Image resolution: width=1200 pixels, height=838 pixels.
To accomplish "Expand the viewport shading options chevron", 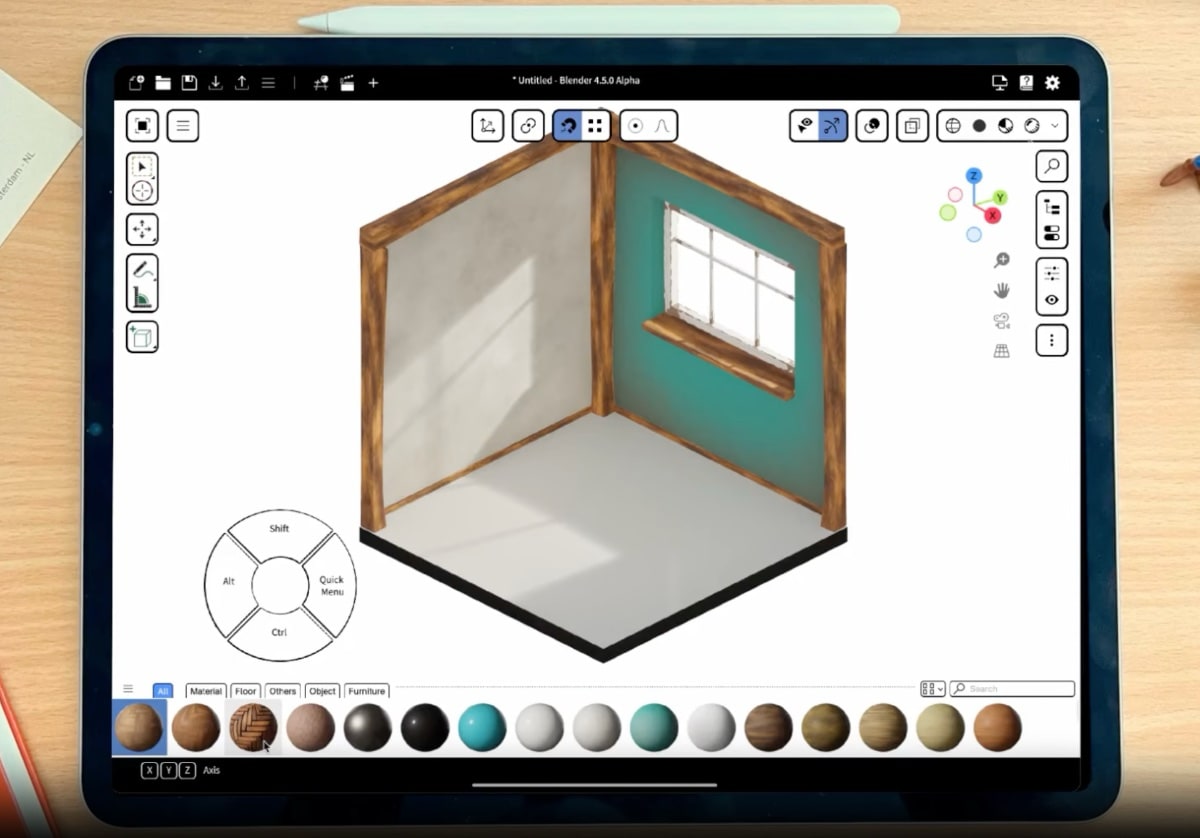I will click(x=1055, y=126).
